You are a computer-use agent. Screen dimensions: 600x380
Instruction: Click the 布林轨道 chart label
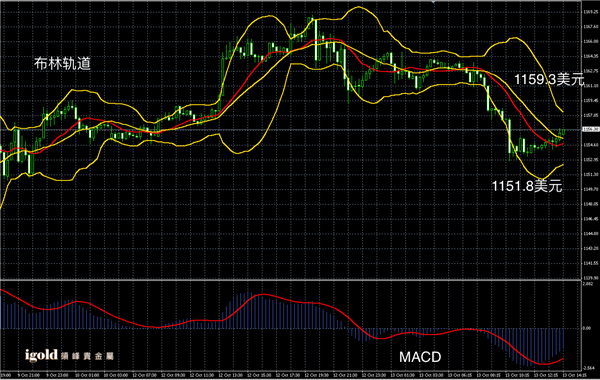62,63
